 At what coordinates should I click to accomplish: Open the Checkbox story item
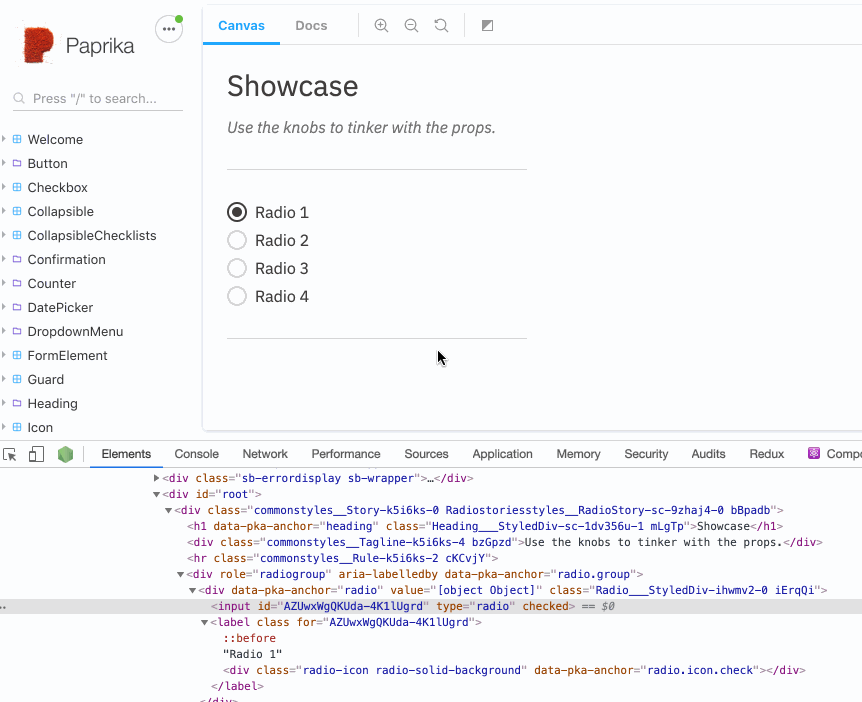click(x=58, y=187)
